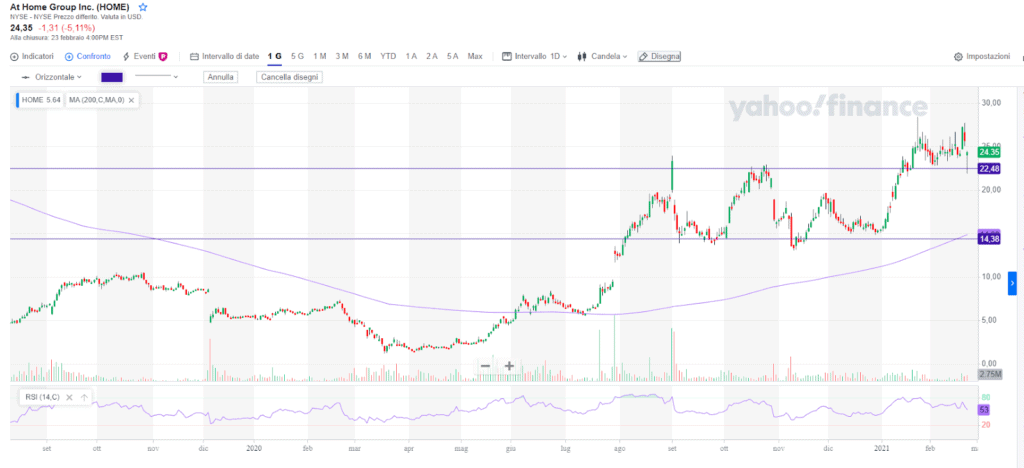Select the 5 A time range
The image size is (1024, 468).
453,57
